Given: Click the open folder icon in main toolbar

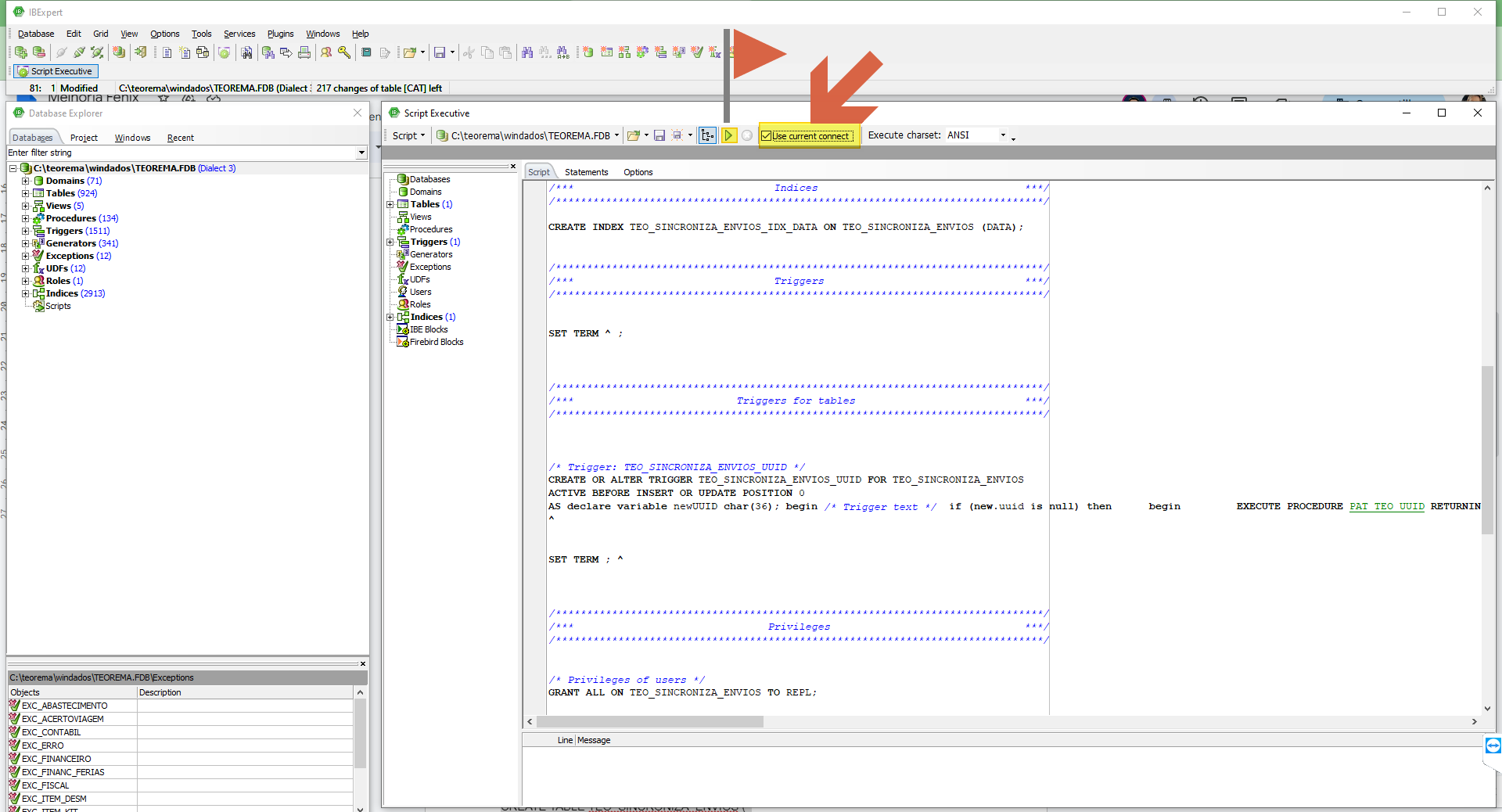Looking at the screenshot, I should 409,52.
